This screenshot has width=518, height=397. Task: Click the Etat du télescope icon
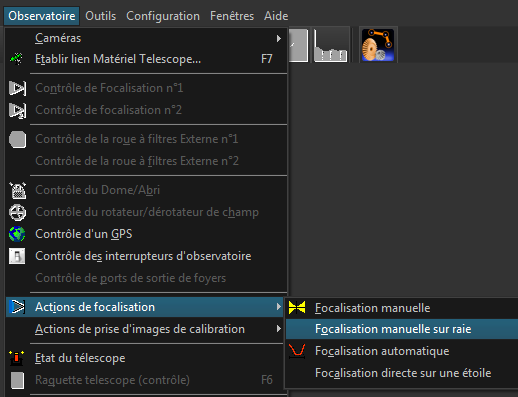click(16, 358)
